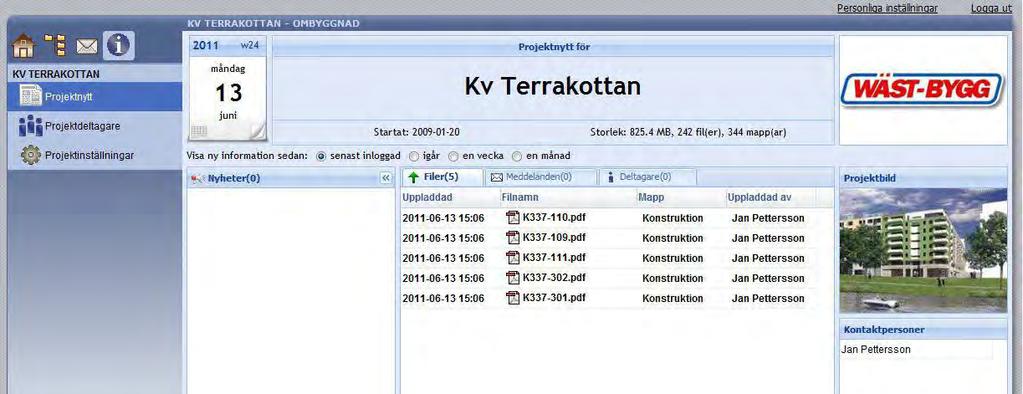Click the Projektdeltagare people icon
Screen dimensions: 1023x394
[30, 126]
